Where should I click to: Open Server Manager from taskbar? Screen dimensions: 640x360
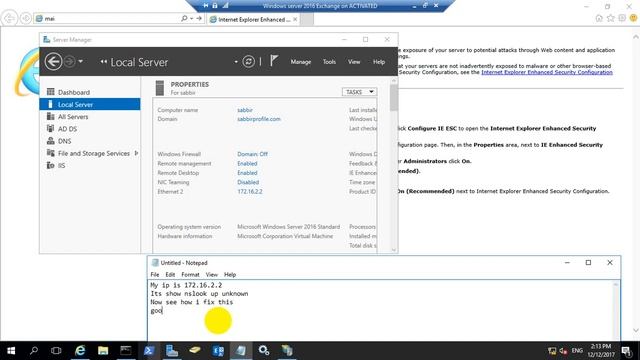(x=172, y=351)
